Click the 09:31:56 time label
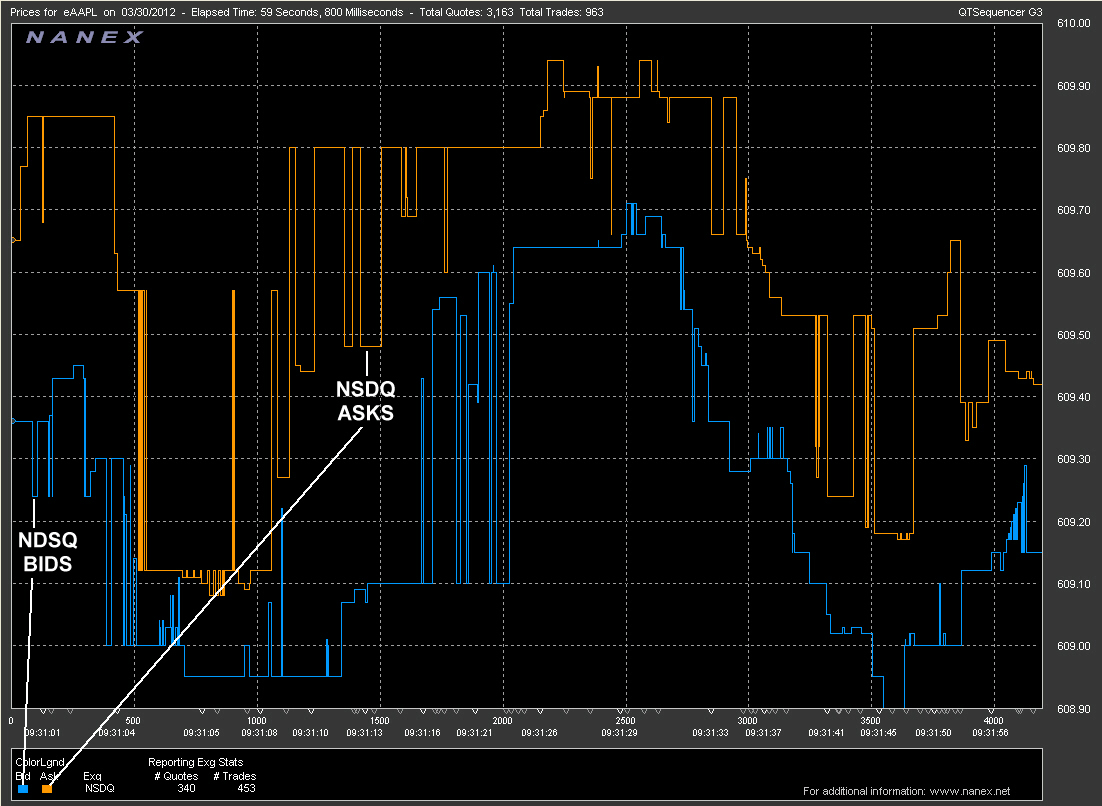The image size is (1102, 806). click(x=990, y=733)
